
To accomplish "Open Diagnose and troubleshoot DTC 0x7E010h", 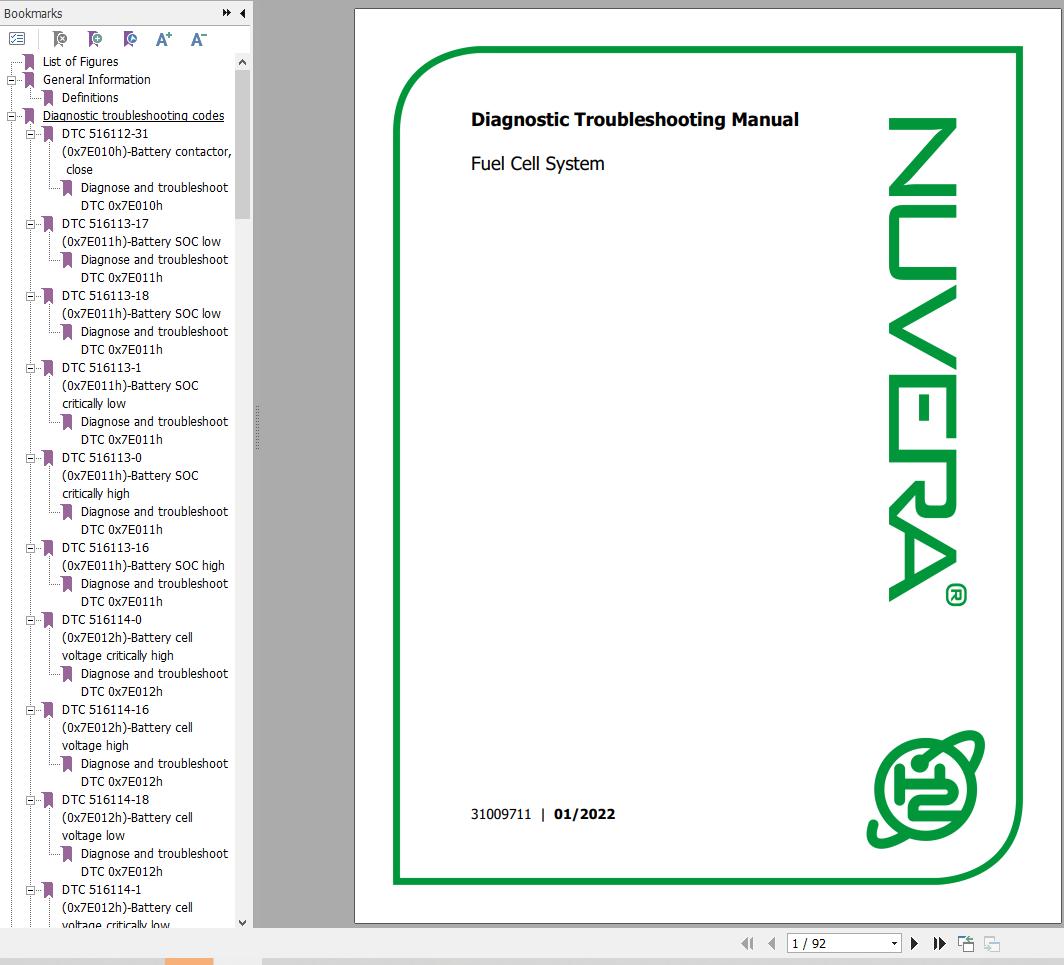I will (x=154, y=196).
